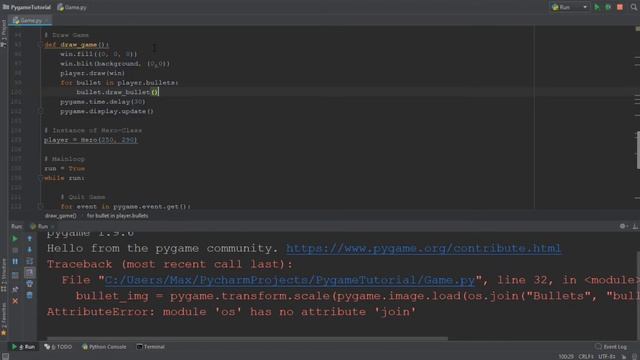640x360 pixels.
Task: Open the Python Console tool window
Action: [104, 347]
